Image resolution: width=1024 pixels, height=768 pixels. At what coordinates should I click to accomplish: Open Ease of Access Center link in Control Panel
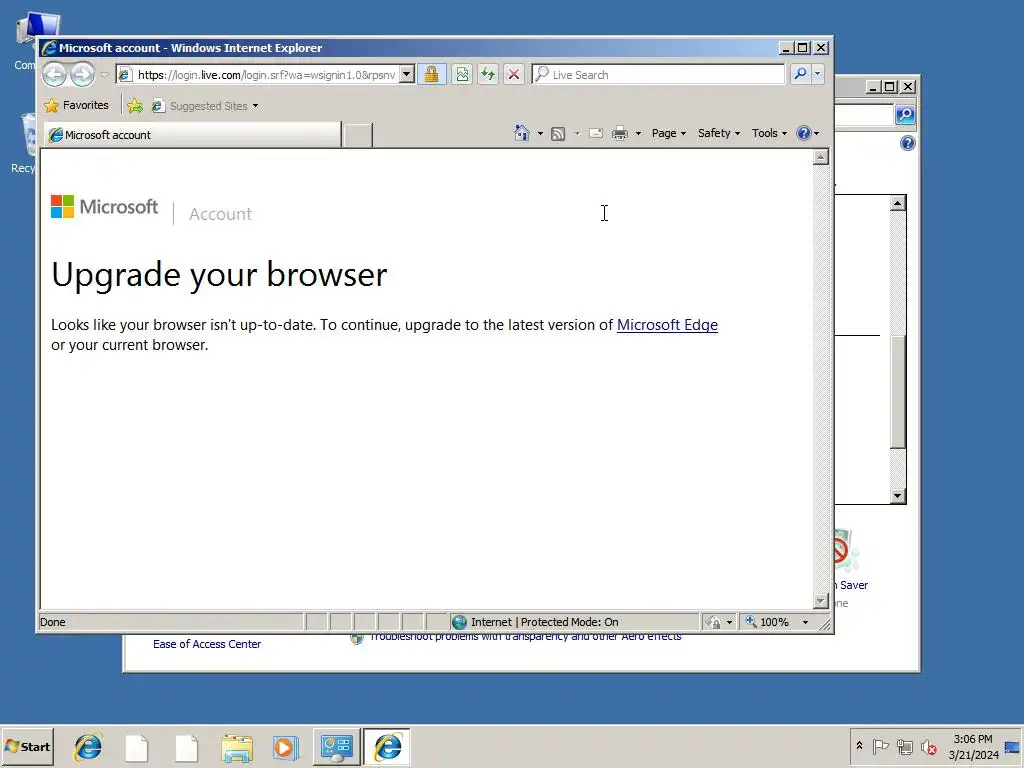point(207,644)
